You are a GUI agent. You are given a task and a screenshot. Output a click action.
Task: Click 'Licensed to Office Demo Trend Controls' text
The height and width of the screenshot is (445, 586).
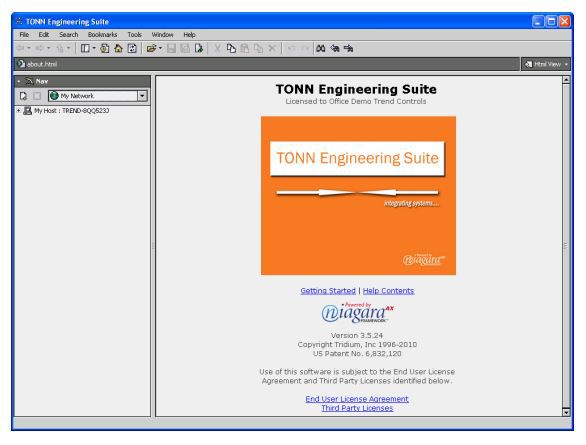point(356,101)
